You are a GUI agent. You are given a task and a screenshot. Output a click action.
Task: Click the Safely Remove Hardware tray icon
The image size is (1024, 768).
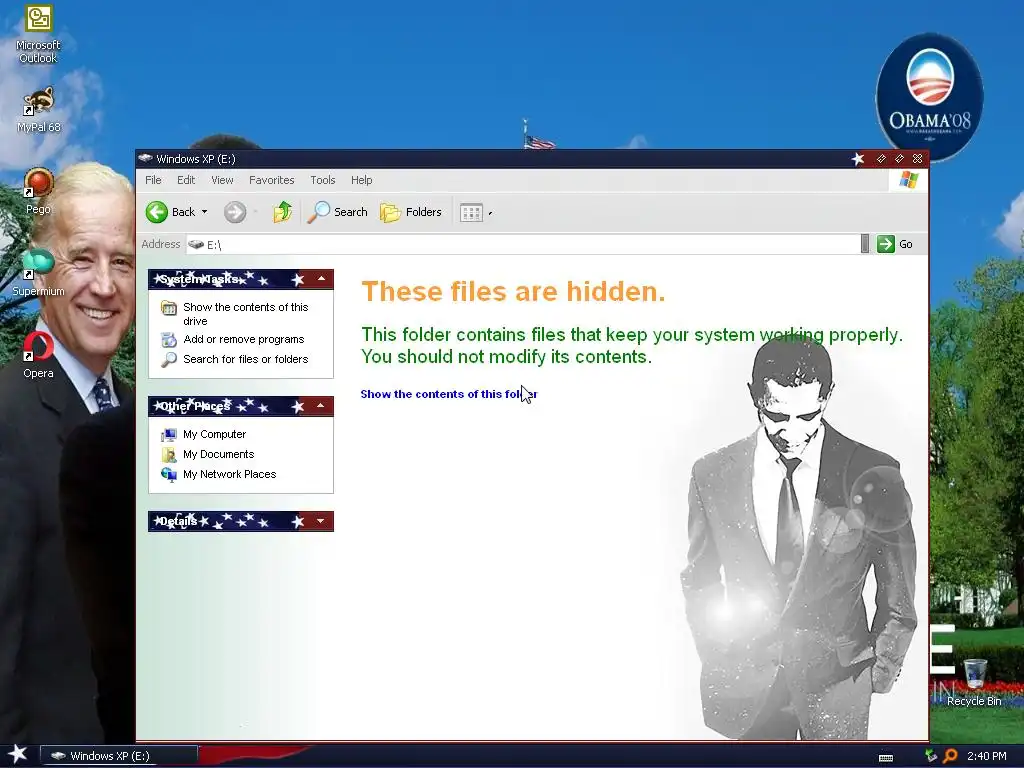tap(931, 756)
